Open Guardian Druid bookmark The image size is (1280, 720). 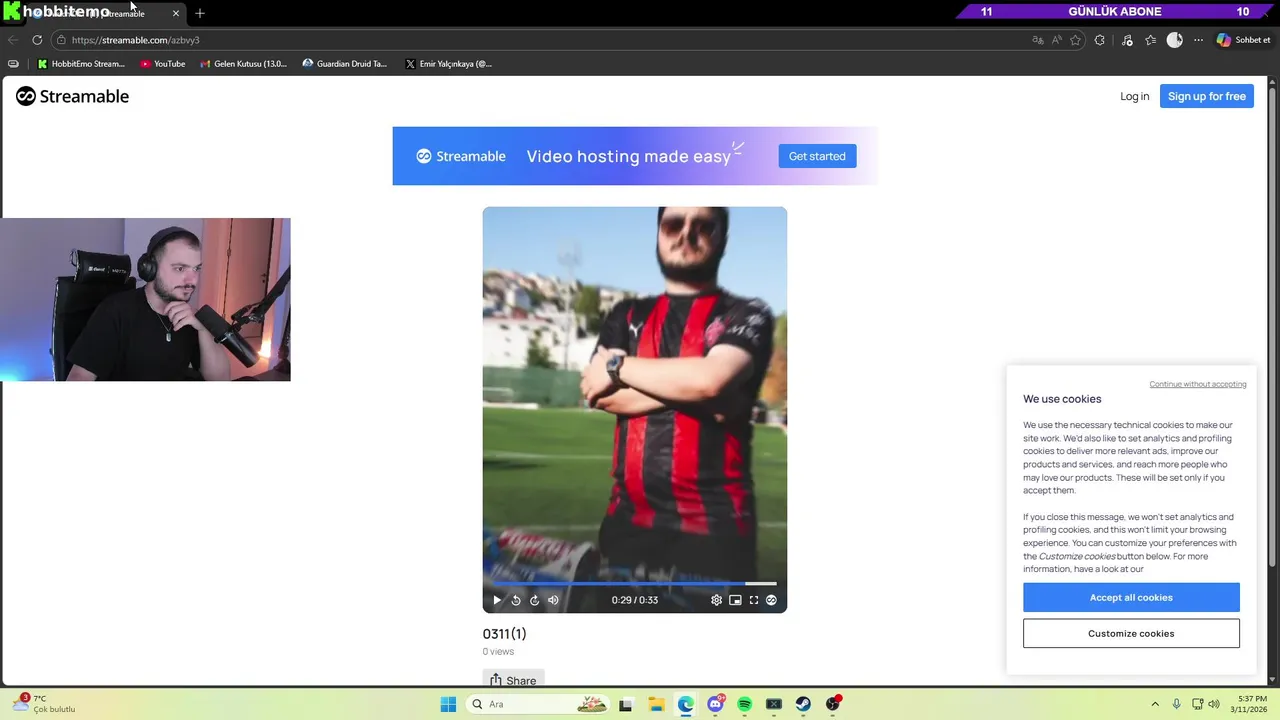point(345,64)
